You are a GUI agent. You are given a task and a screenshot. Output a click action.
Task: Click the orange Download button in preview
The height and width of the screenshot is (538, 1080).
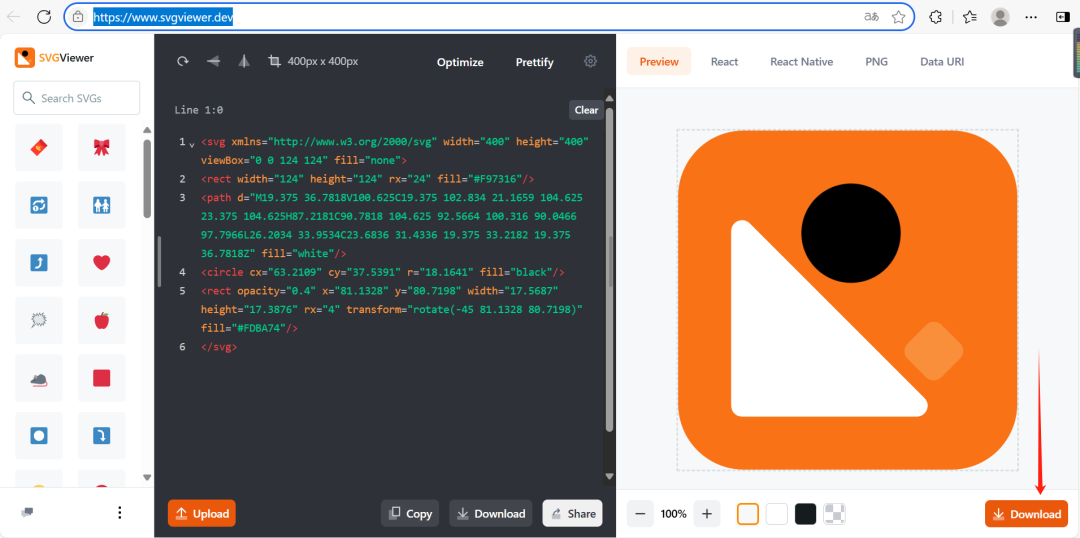(1027, 514)
